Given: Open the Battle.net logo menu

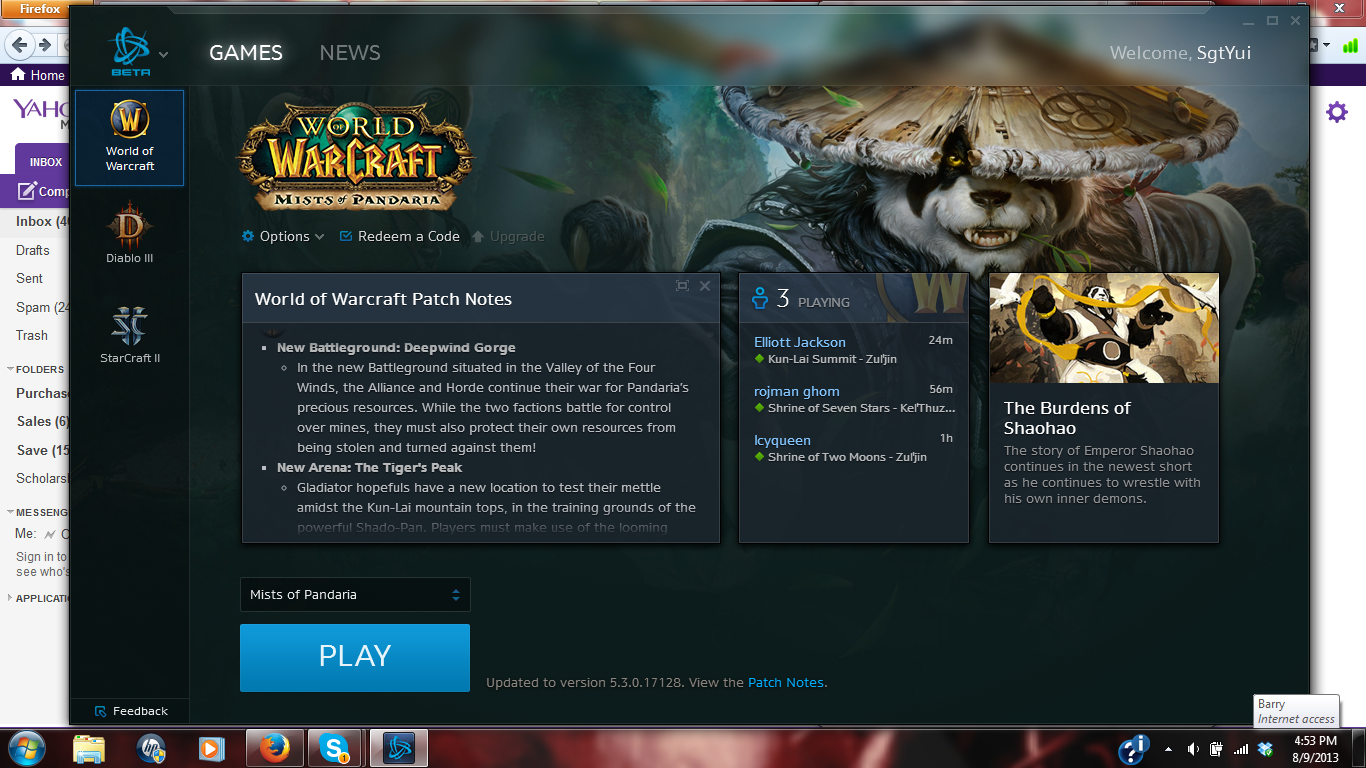Looking at the screenshot, I should click(138, 52).
